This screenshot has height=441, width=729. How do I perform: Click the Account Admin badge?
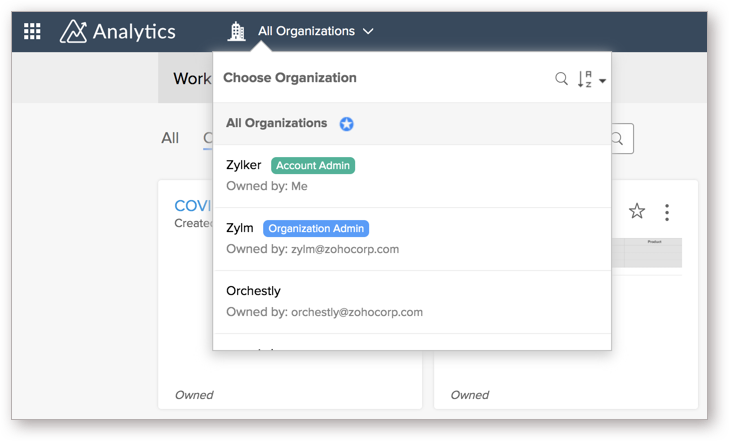[x=313, y=165]
